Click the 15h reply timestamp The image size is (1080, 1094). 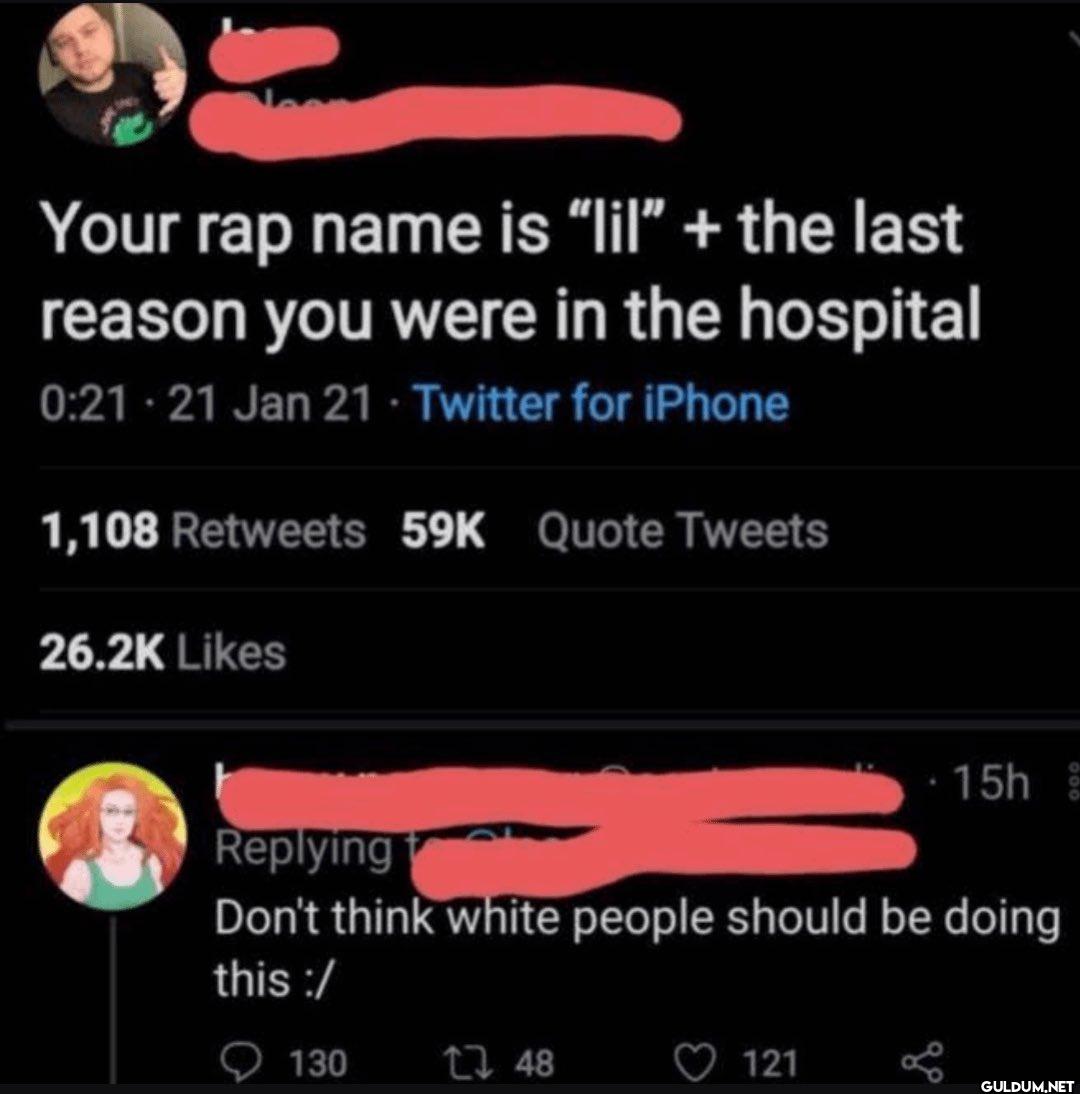(990, 783)
